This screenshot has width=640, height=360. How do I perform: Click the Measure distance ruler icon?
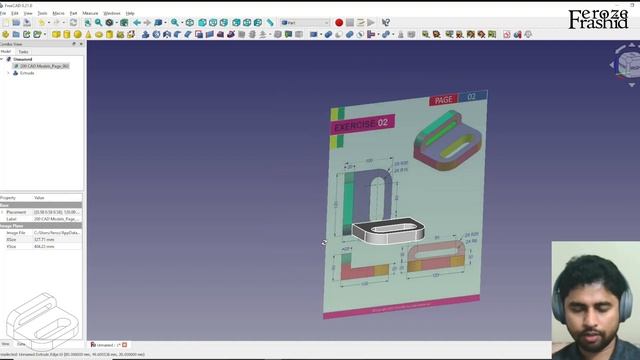click(270, 23)
